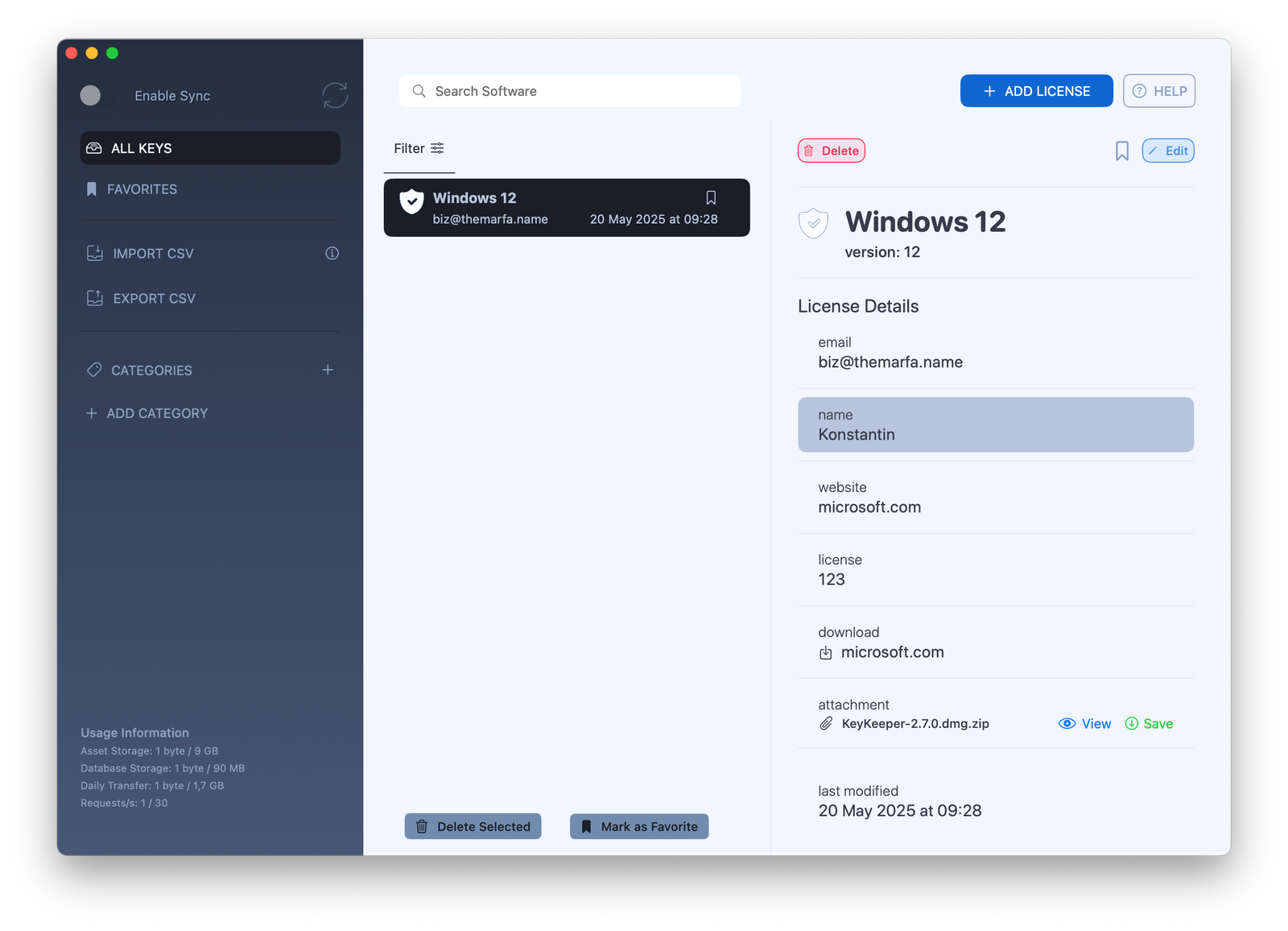Select the name field Konstantin
The image size is (1288, 931).
(996, 424)
